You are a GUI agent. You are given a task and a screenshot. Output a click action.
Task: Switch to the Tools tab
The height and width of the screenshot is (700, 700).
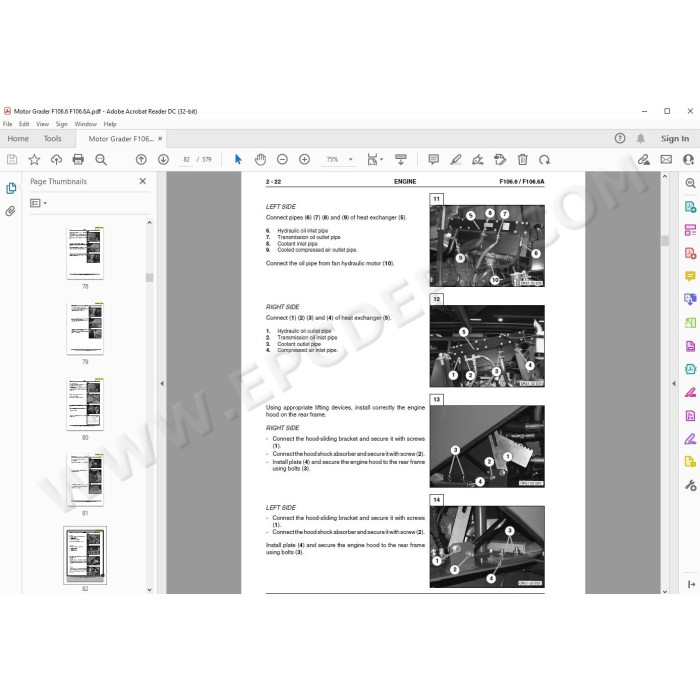[52, 138]
